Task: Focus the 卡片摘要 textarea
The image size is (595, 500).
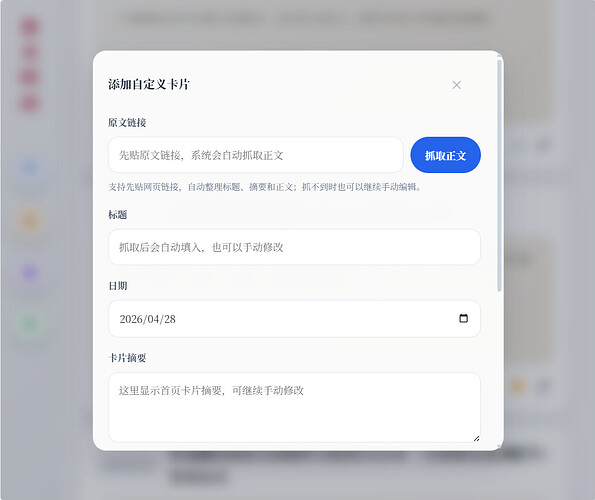Action: [x=294, y=407]
